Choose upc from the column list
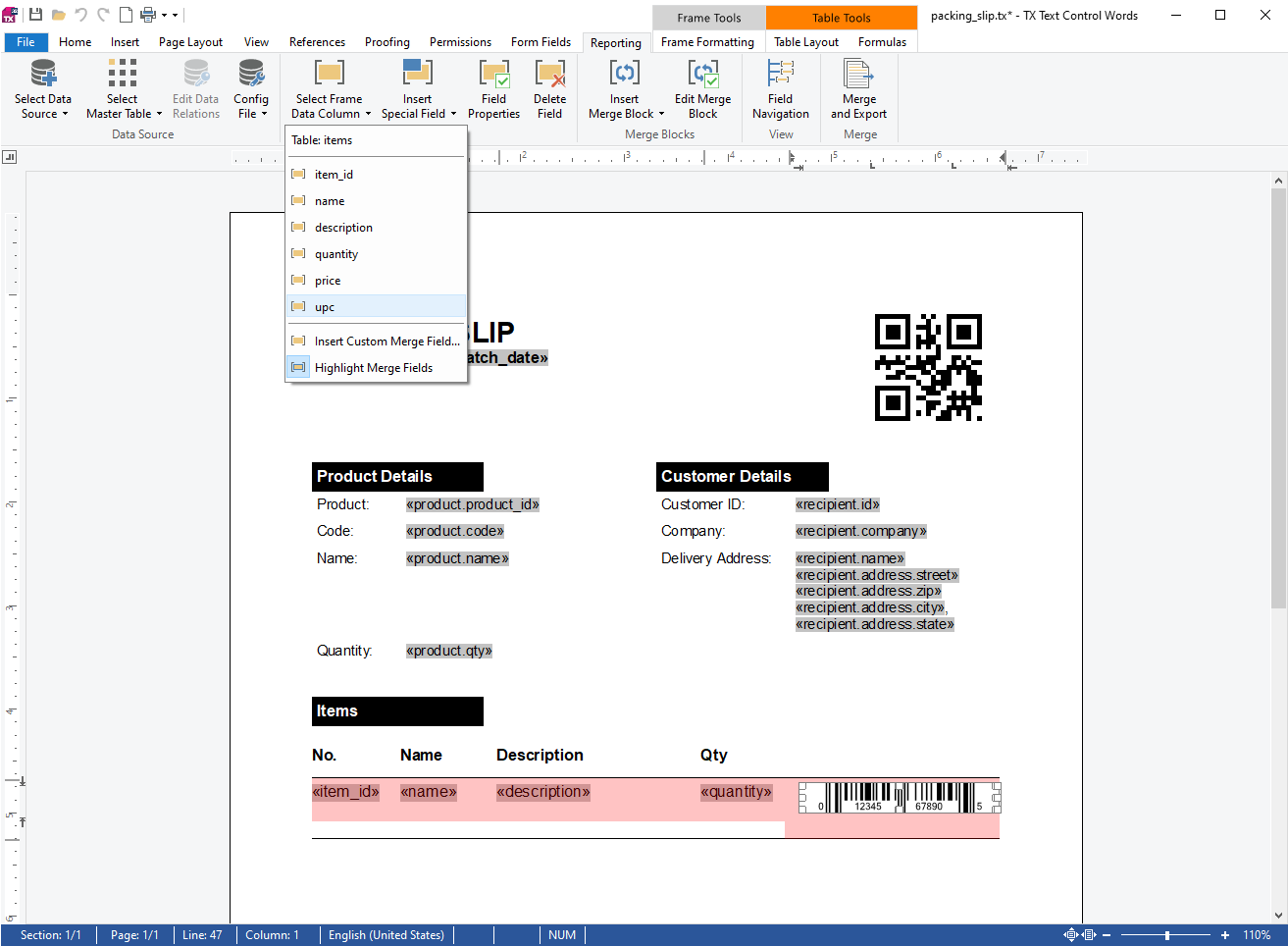The height and width of the screenshot is (946, 1288). (325, 307)
